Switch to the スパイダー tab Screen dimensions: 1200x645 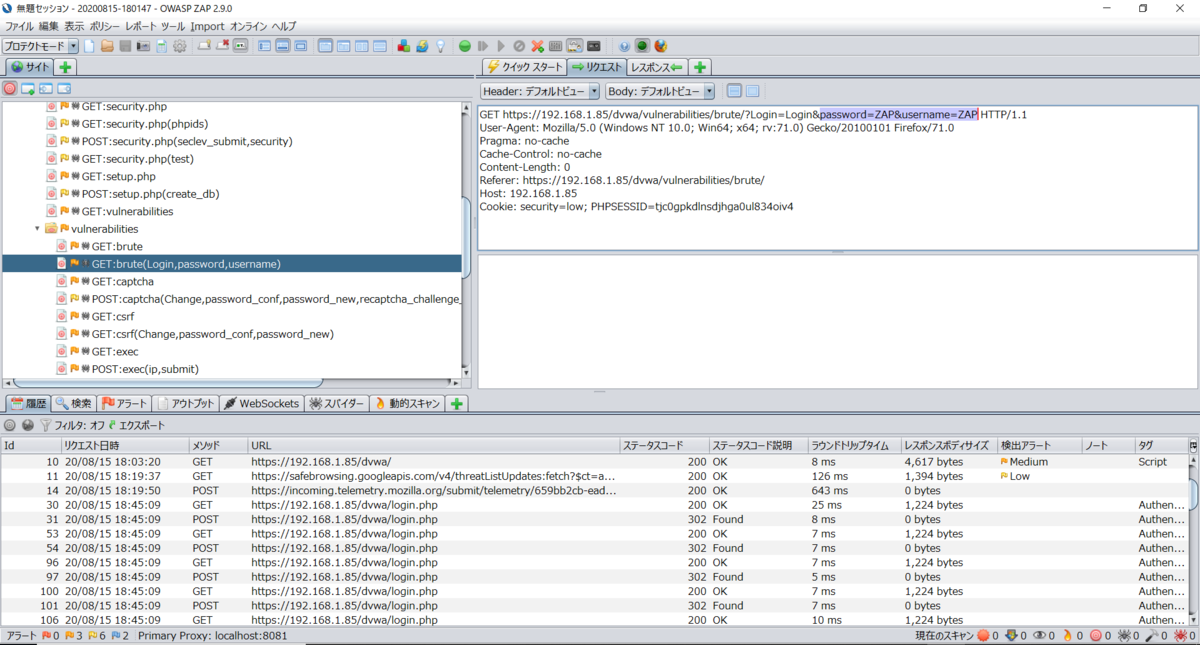(x=336, y=404)
